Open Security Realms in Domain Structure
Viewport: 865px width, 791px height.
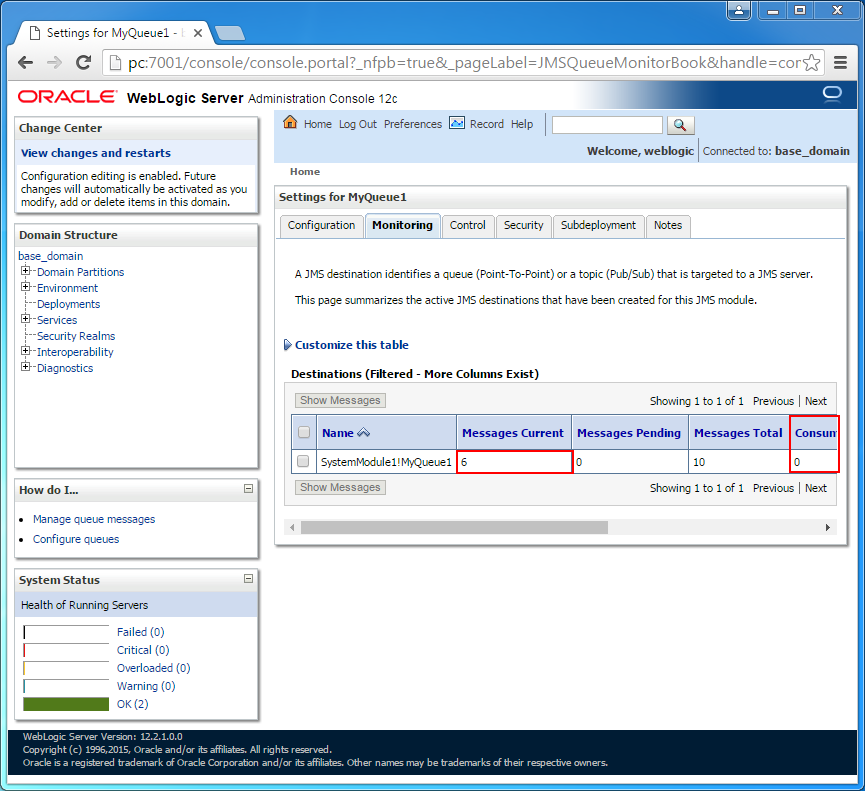tap(76, 336)
